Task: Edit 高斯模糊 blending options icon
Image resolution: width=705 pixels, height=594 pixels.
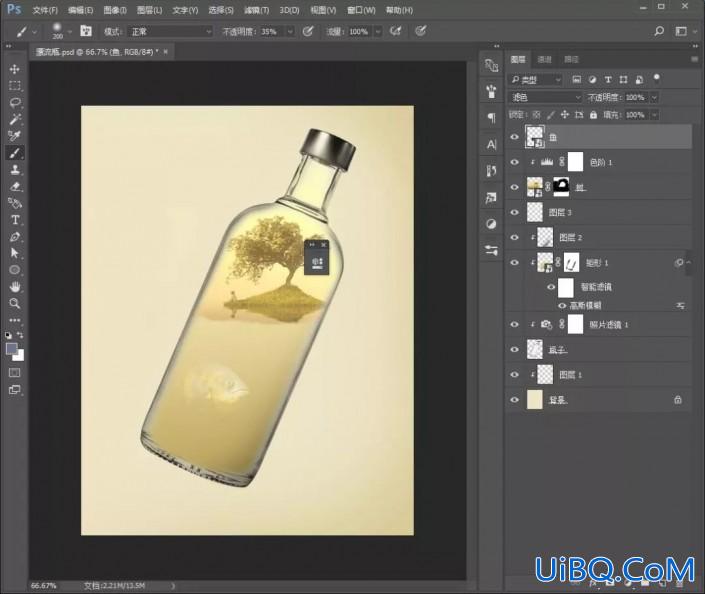Action: (x=681, y=306)
